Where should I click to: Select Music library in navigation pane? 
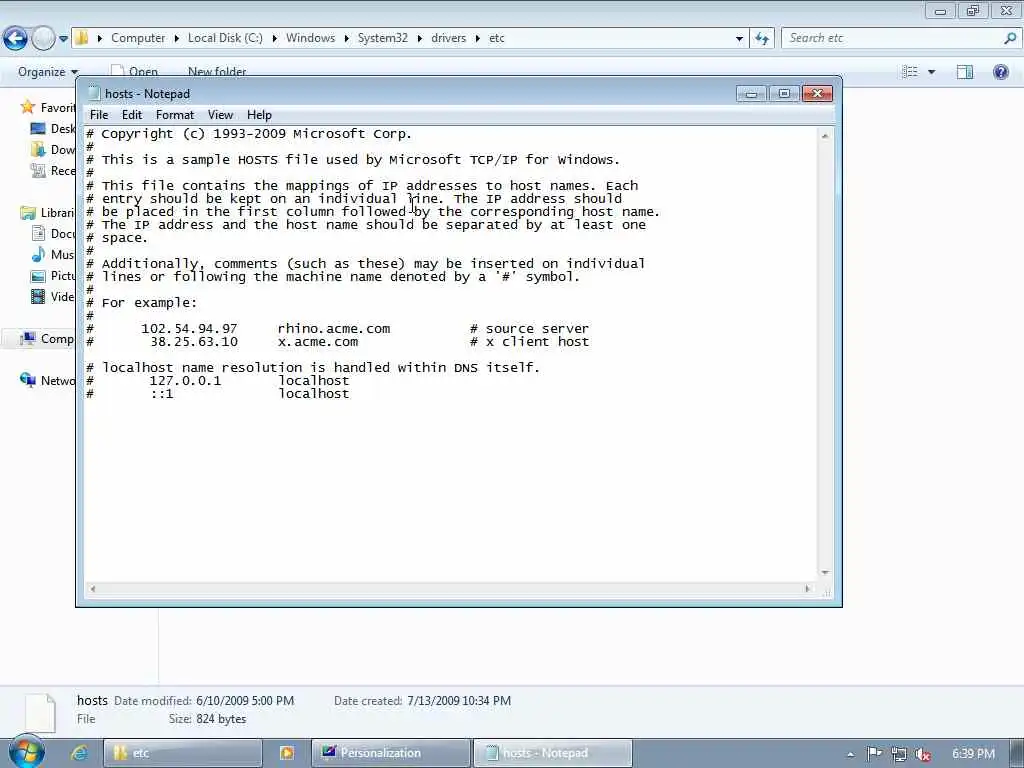[x=53, y=255]
